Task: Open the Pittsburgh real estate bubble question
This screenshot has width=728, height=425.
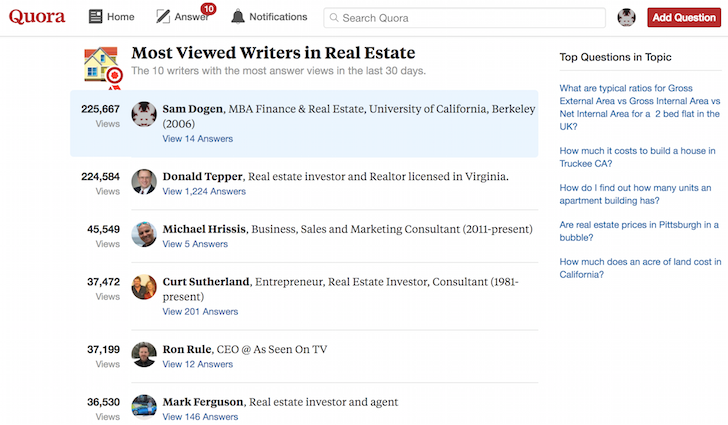Action: pos(639,232)
